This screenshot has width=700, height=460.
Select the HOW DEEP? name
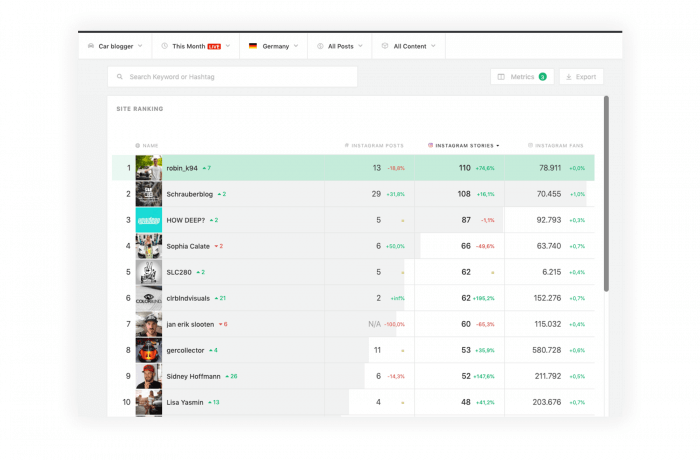pyautogui.click(x=185, y=220)
